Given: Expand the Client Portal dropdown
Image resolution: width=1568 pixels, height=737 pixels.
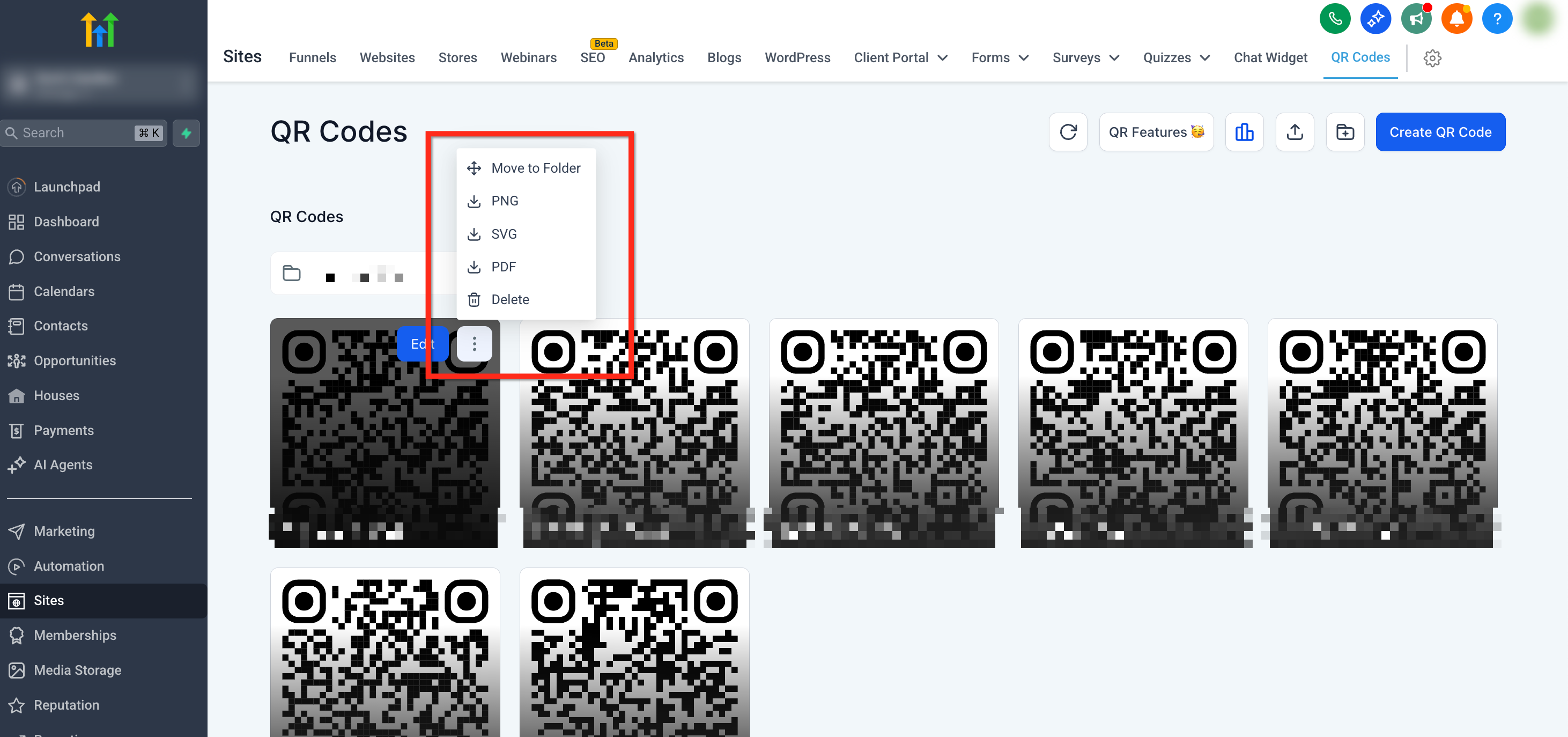Looking at the screenshot, I should (x=900, y=58).
